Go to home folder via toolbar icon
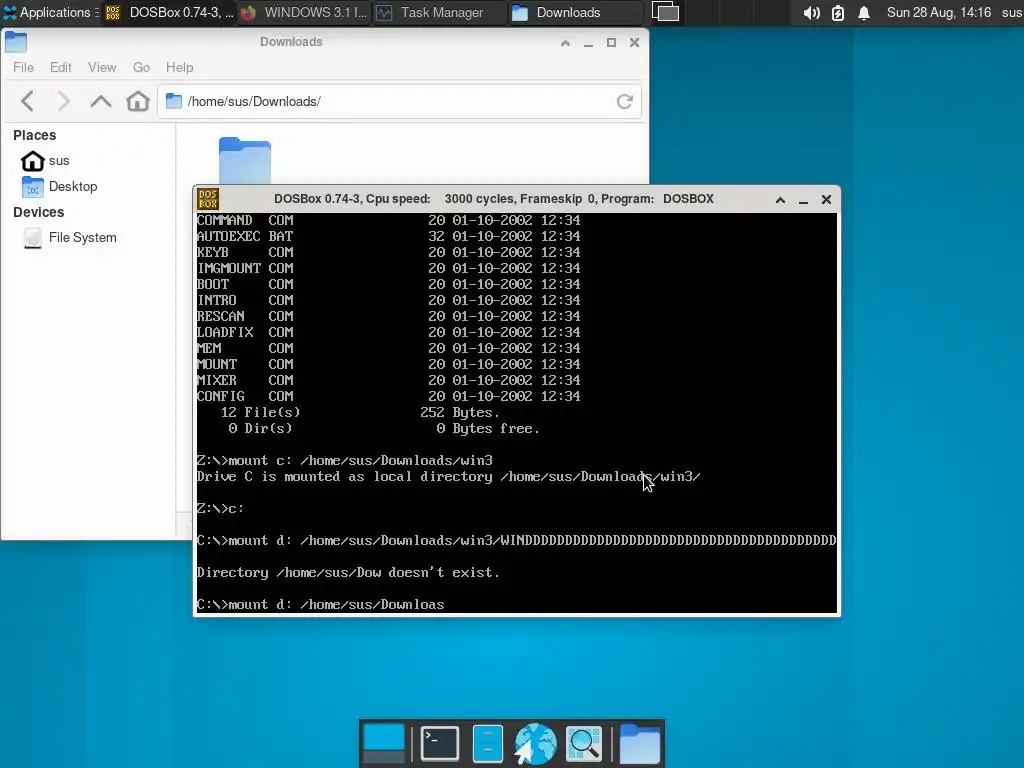The height and width of the screenshot is (768, 1024). pos(138,101)
